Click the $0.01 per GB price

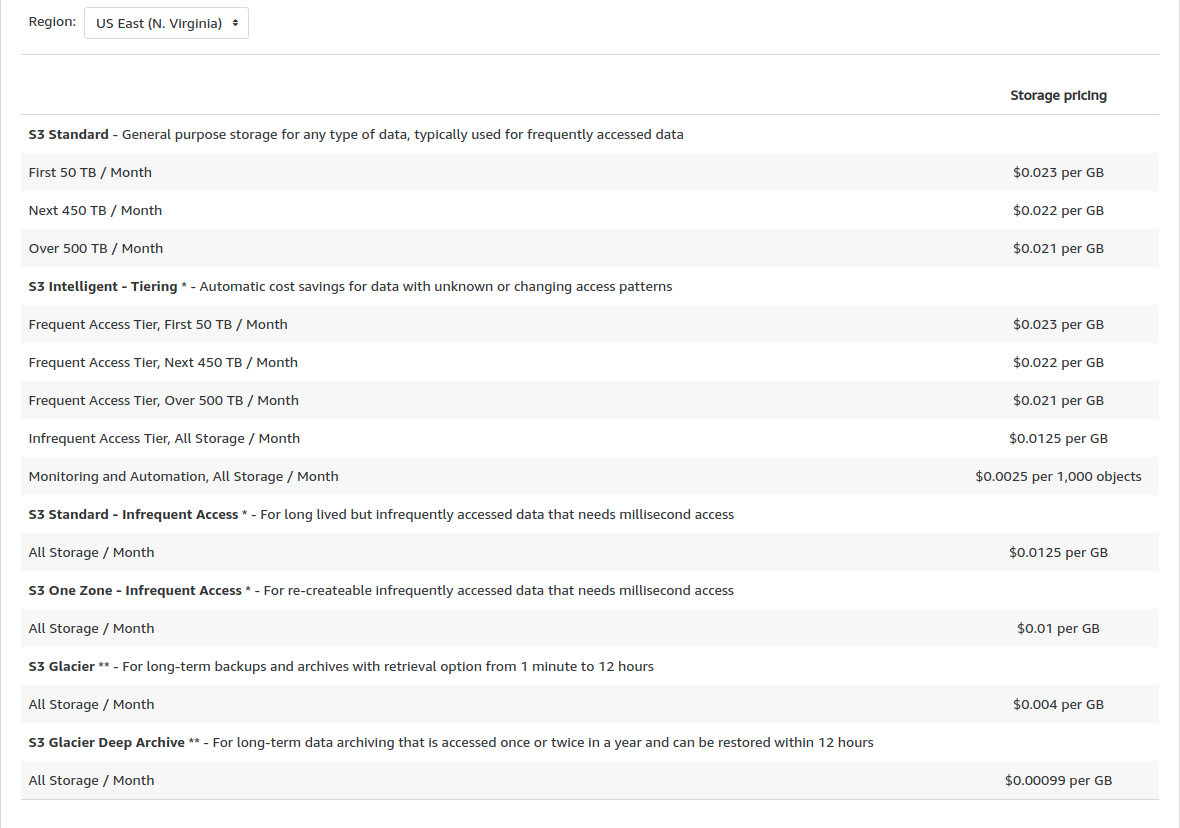tap(1058, 628)
